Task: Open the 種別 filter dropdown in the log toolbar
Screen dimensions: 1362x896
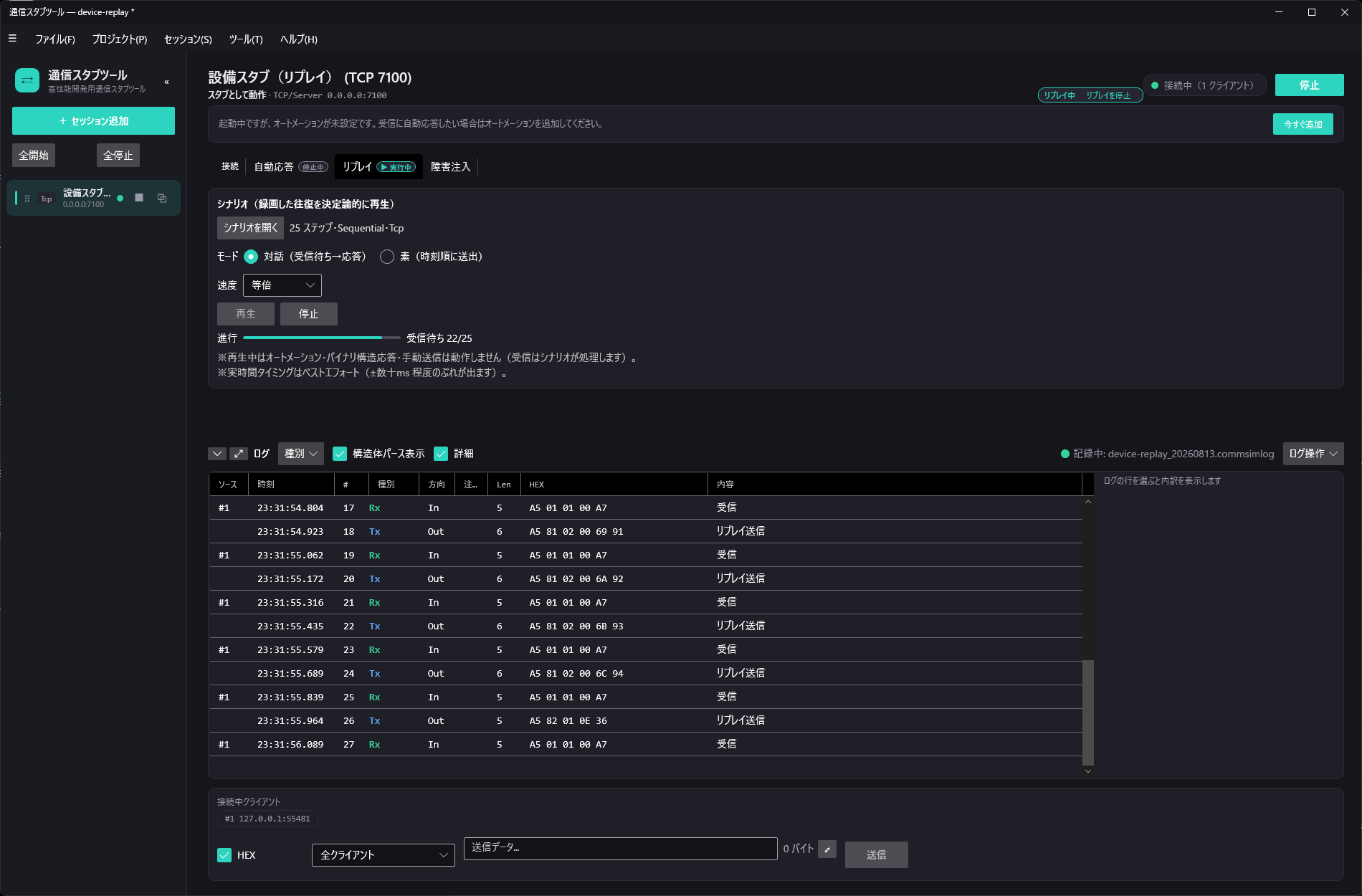Action: 301,454
